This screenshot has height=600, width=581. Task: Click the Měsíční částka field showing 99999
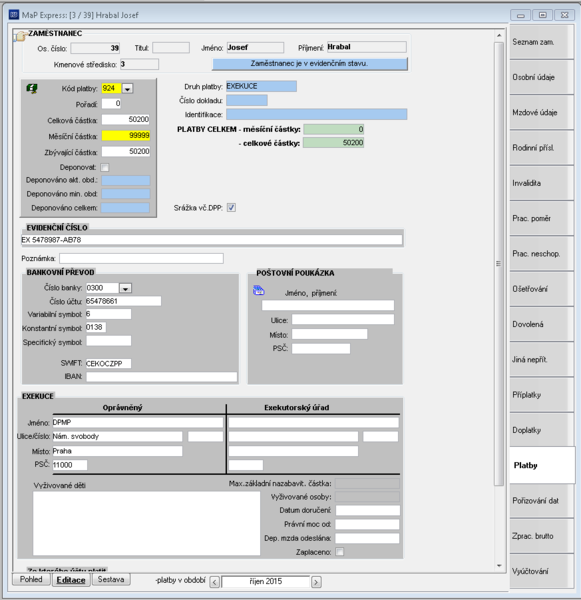[x=126, y=135]
